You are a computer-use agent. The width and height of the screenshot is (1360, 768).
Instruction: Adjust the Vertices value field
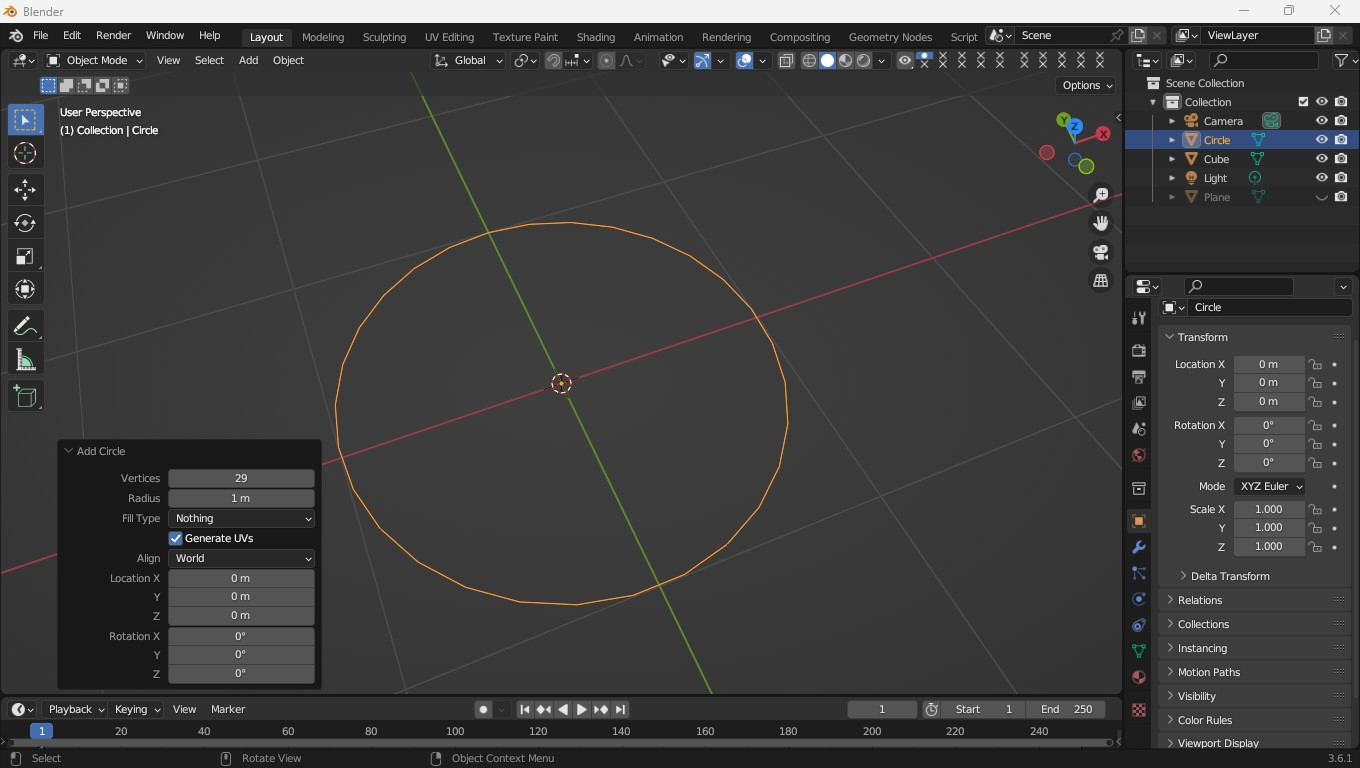click(x=241, y=478)
